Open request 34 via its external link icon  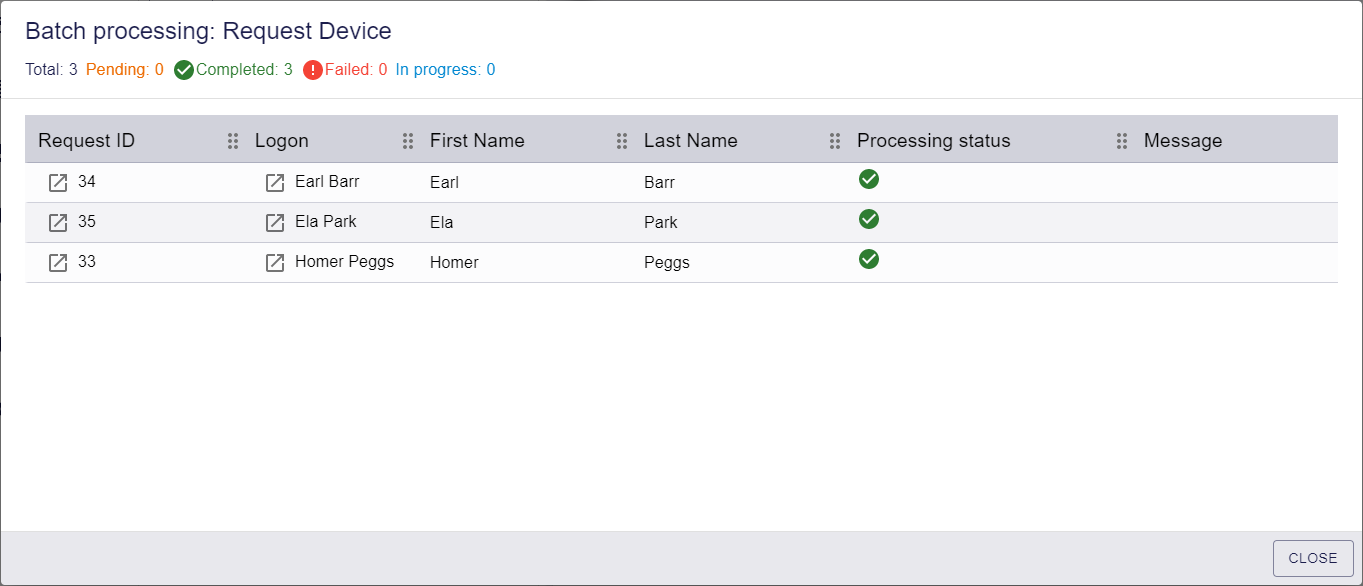(58, 183)
